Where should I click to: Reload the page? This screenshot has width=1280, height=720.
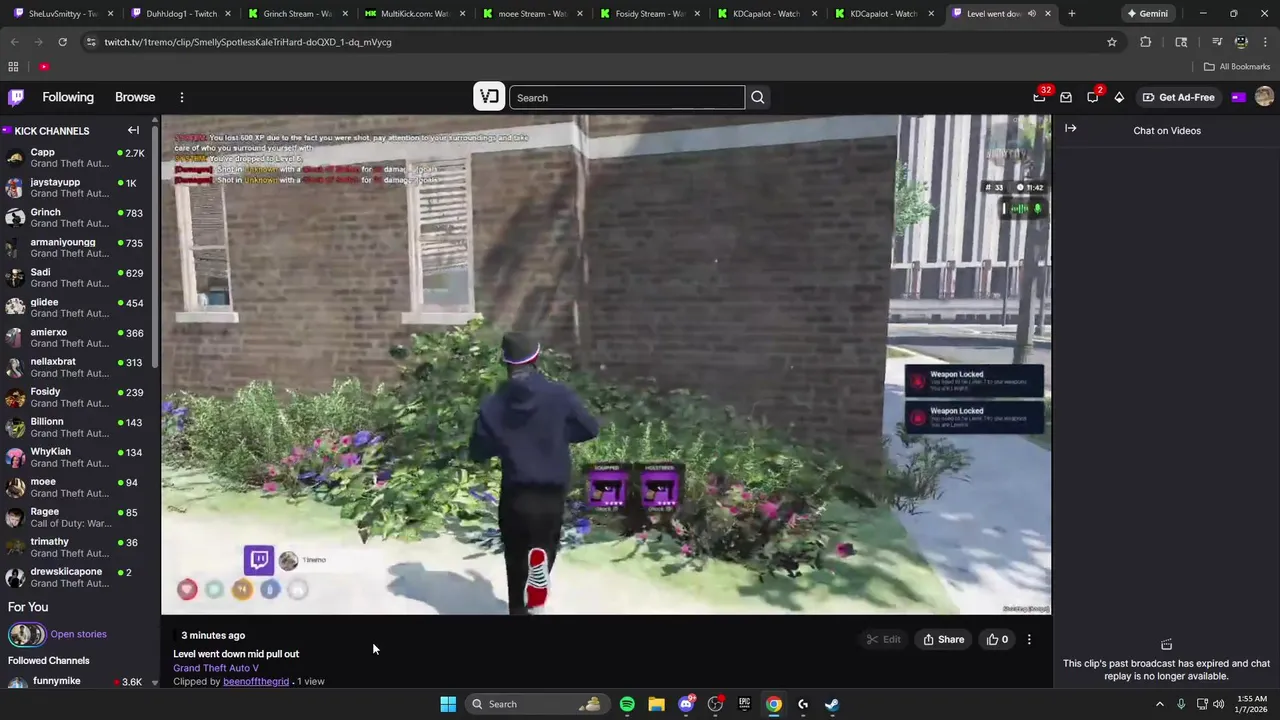pyautogui.click(x=62, y=42)
